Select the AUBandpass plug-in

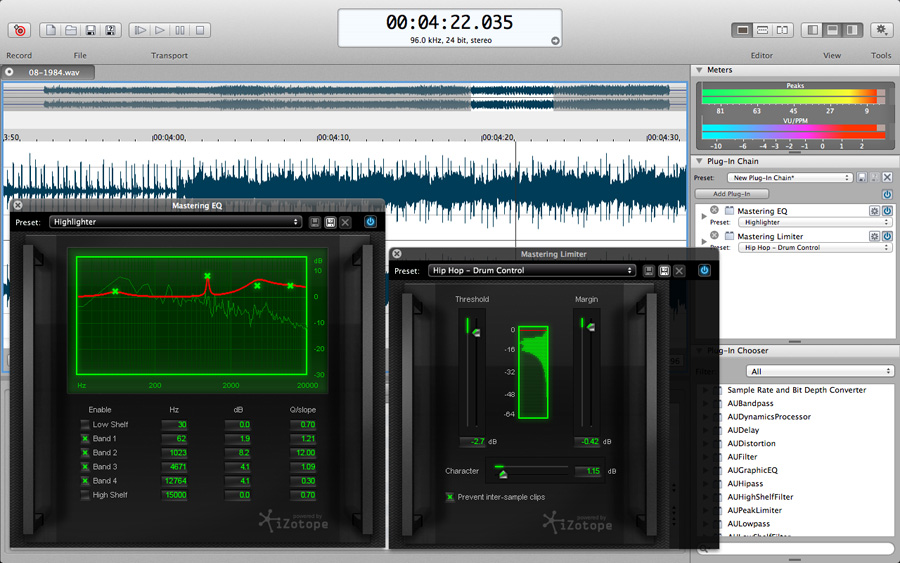pos(750,403)
